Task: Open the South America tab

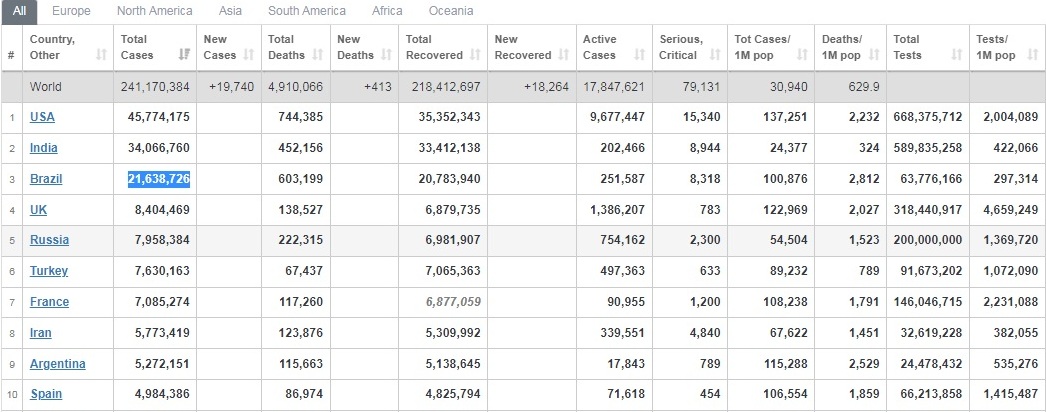Action: pyautogui.click(x=307, y=11)
